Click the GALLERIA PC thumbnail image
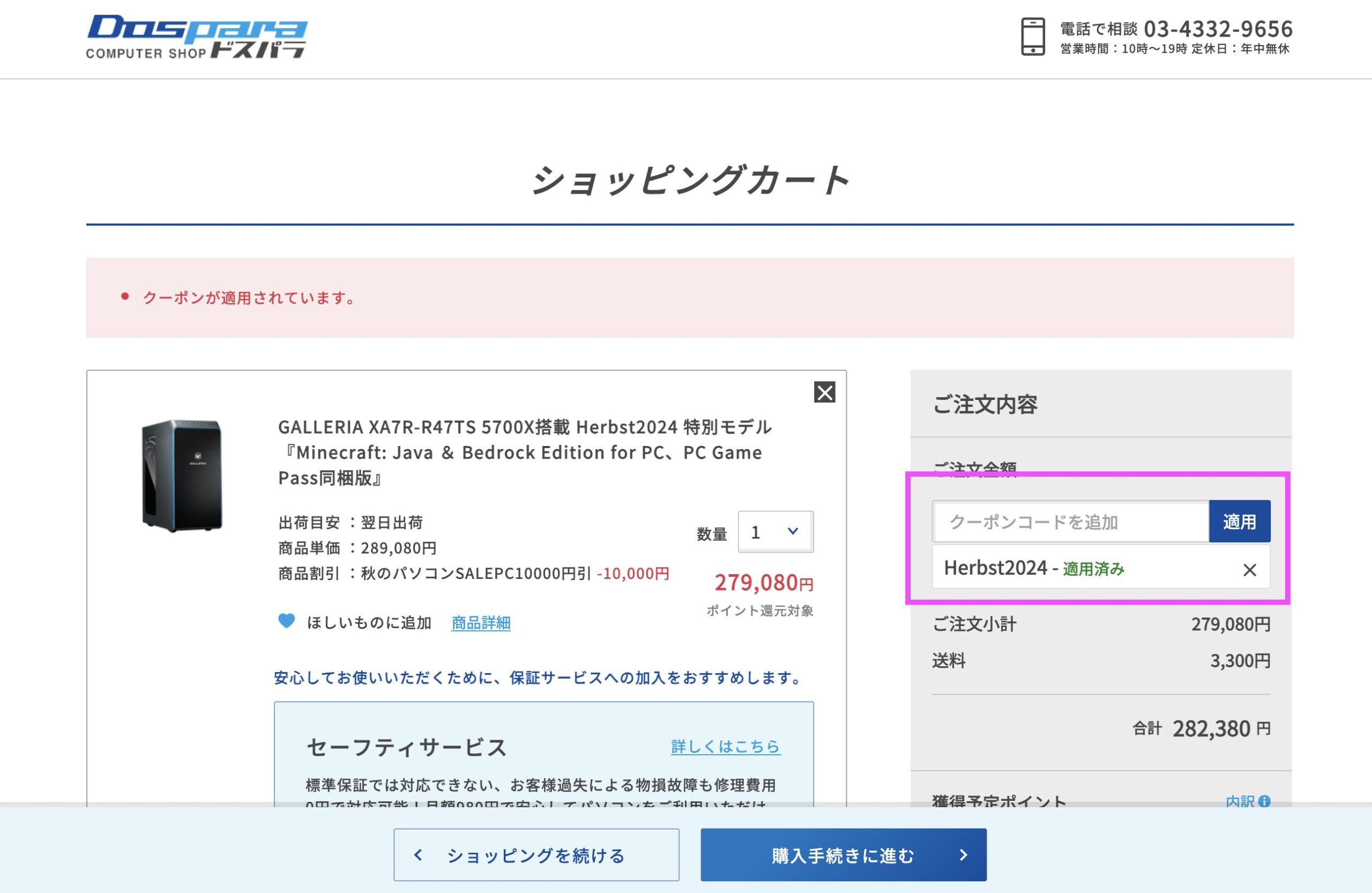 coord(182,475)
